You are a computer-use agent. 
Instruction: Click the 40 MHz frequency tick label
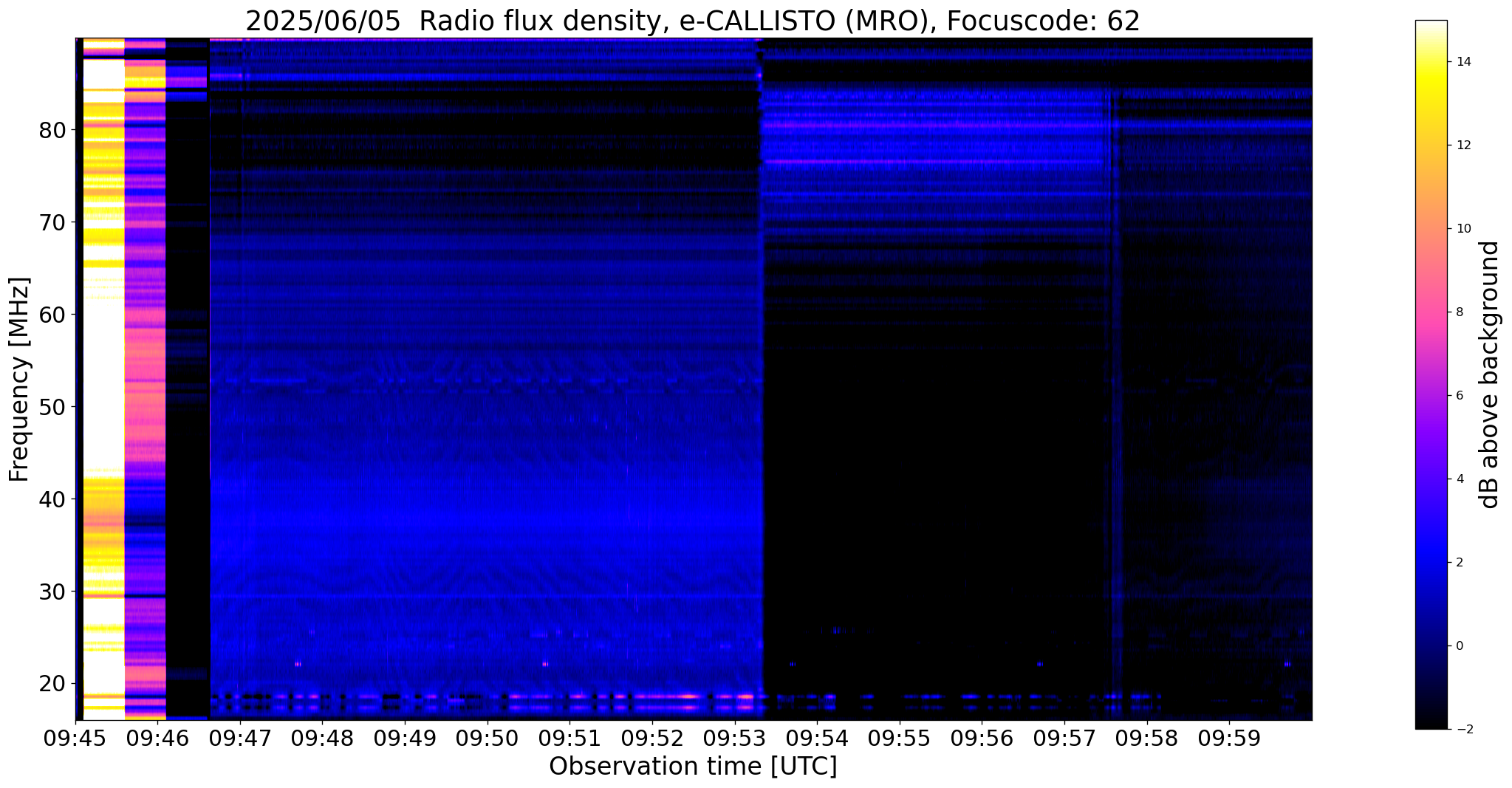click(52, 499)
